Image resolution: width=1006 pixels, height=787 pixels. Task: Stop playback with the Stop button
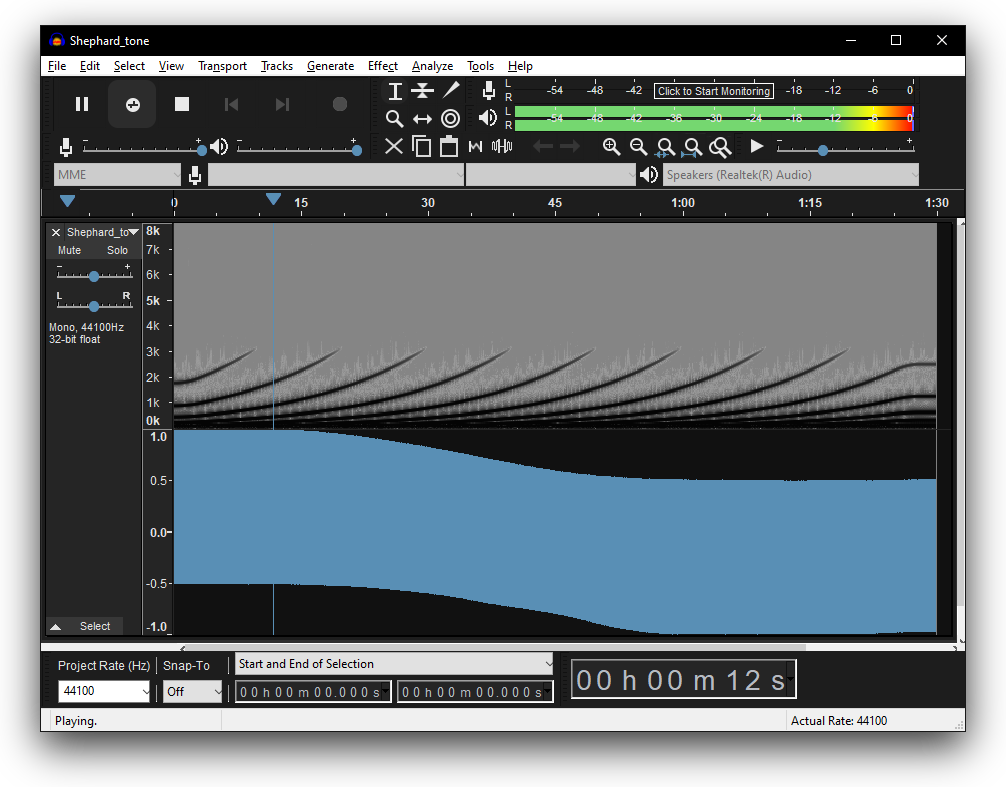(182, 104)
